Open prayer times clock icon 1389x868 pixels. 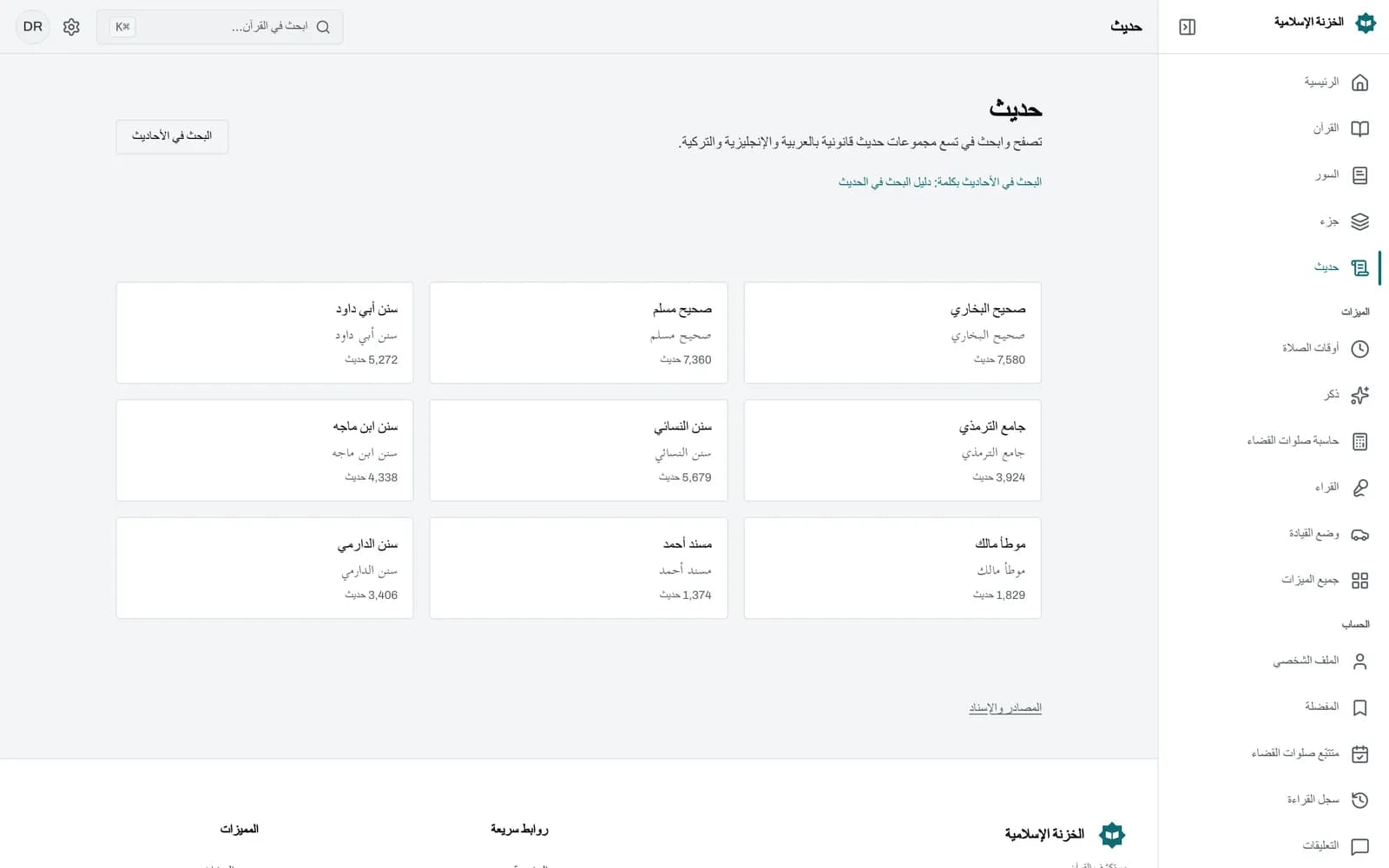(1359, 349)
